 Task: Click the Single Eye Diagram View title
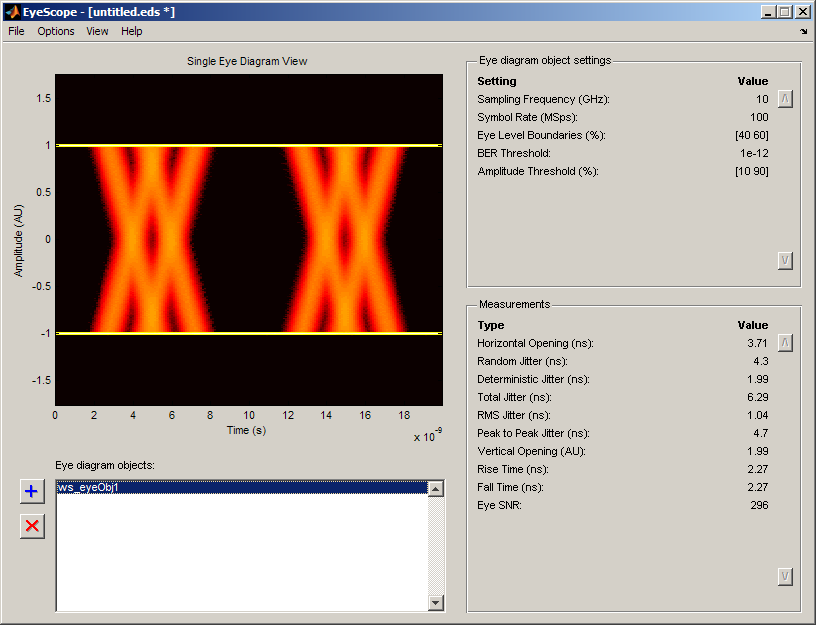[x=247, y=61]
